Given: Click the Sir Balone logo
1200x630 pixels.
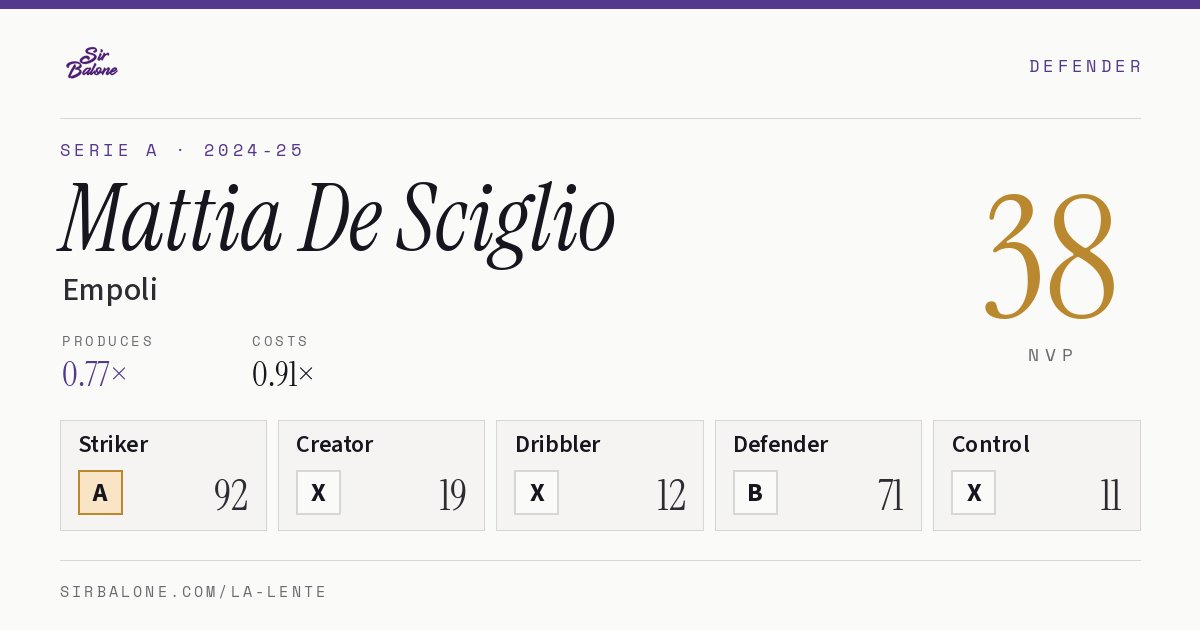Looking at the screenshot, I should tap(92, 63).
